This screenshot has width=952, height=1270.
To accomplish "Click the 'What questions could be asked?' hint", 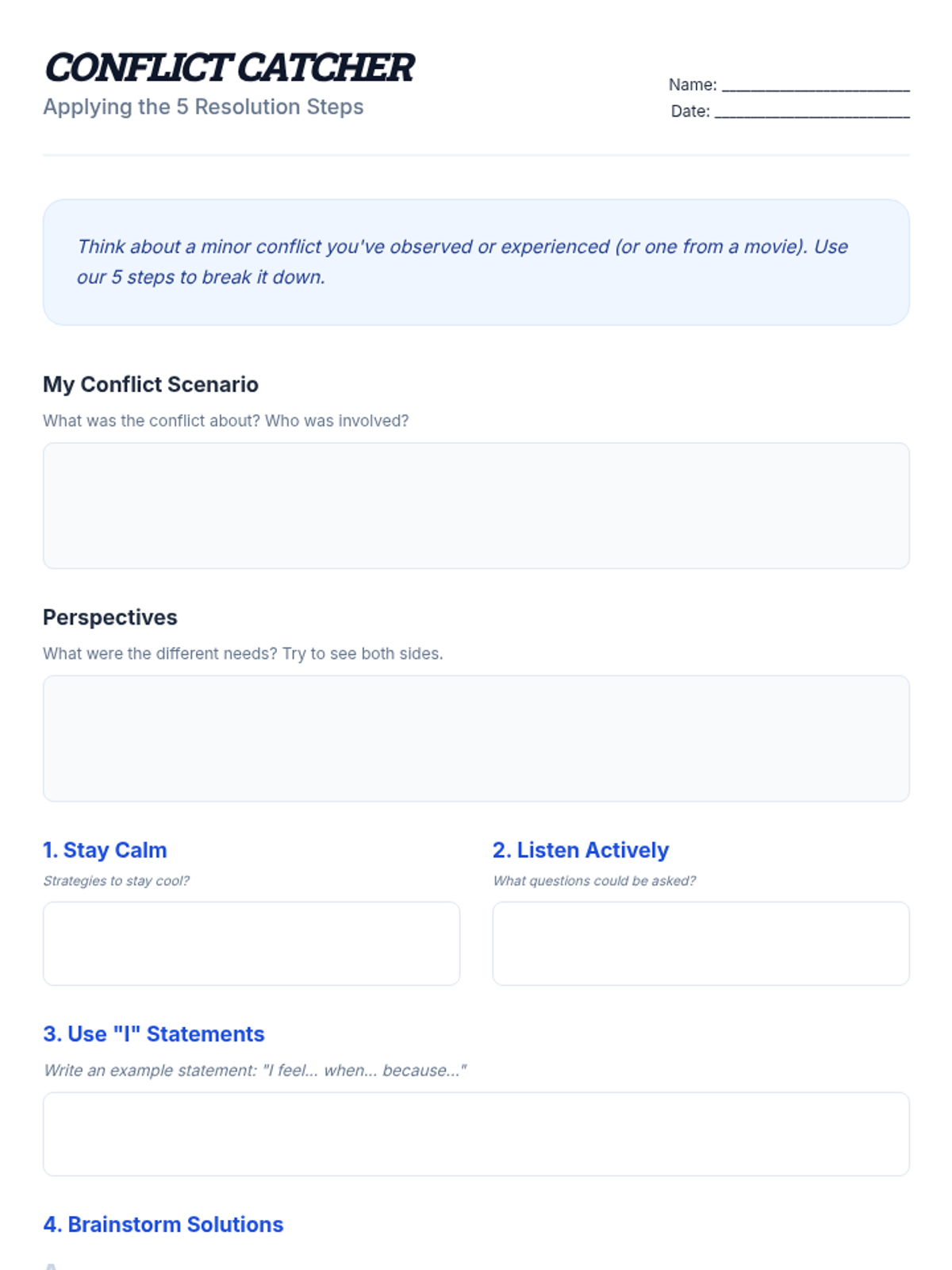I will coord(594,881).
